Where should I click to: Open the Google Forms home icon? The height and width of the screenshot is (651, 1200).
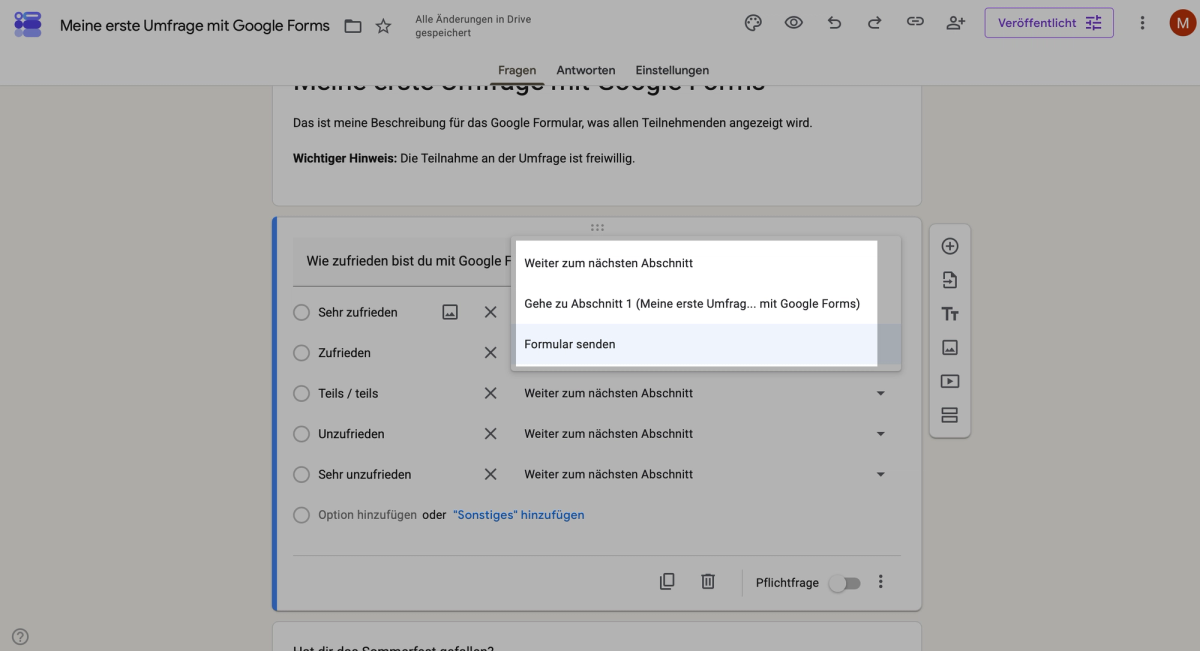[28, 25]
